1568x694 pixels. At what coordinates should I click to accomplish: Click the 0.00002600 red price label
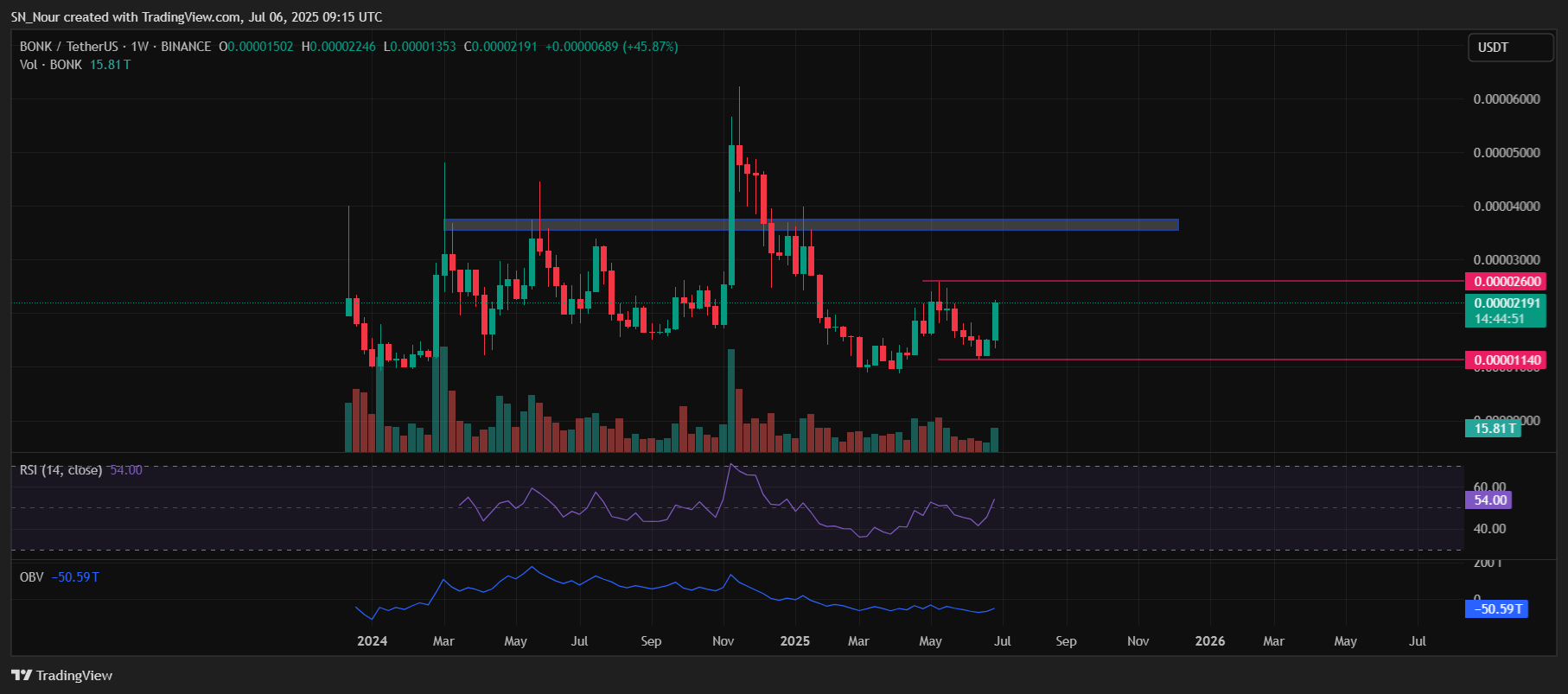click(x=1506, y=282)
